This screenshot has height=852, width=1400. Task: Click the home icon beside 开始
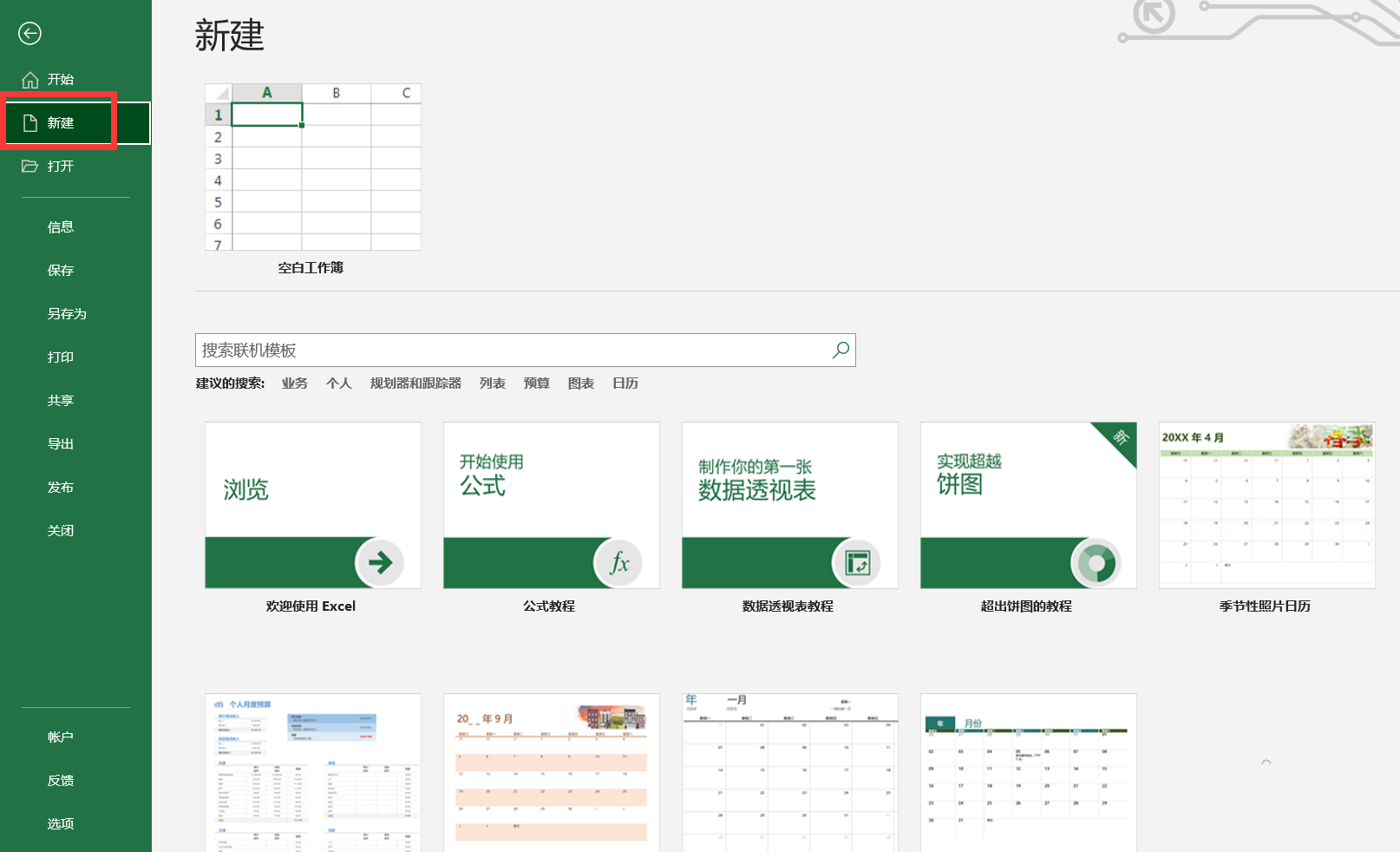(x=30, y=80)
